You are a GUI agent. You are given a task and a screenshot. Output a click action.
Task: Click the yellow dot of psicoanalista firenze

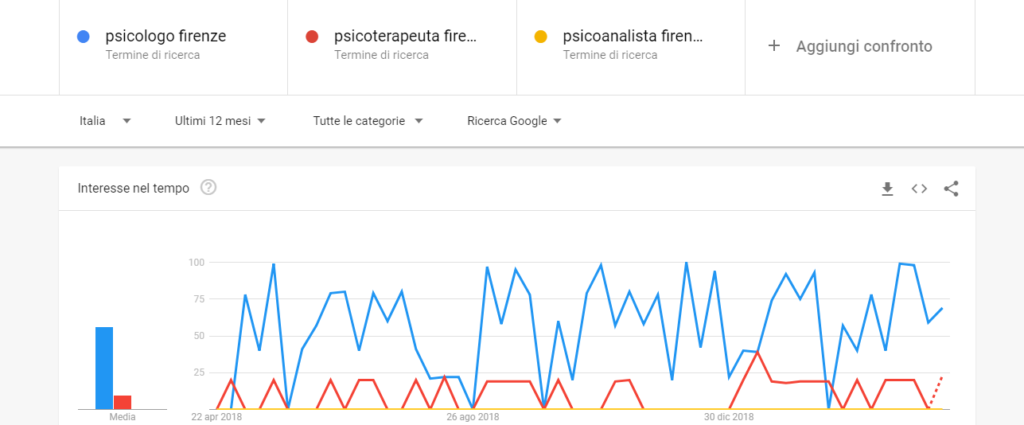tap(540, 37)
